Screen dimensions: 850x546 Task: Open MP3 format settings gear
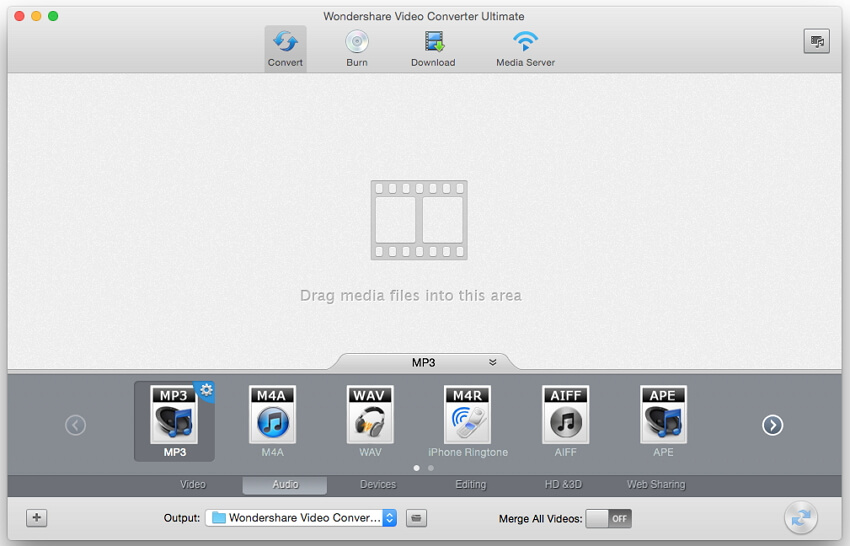(x=207, y=390)
